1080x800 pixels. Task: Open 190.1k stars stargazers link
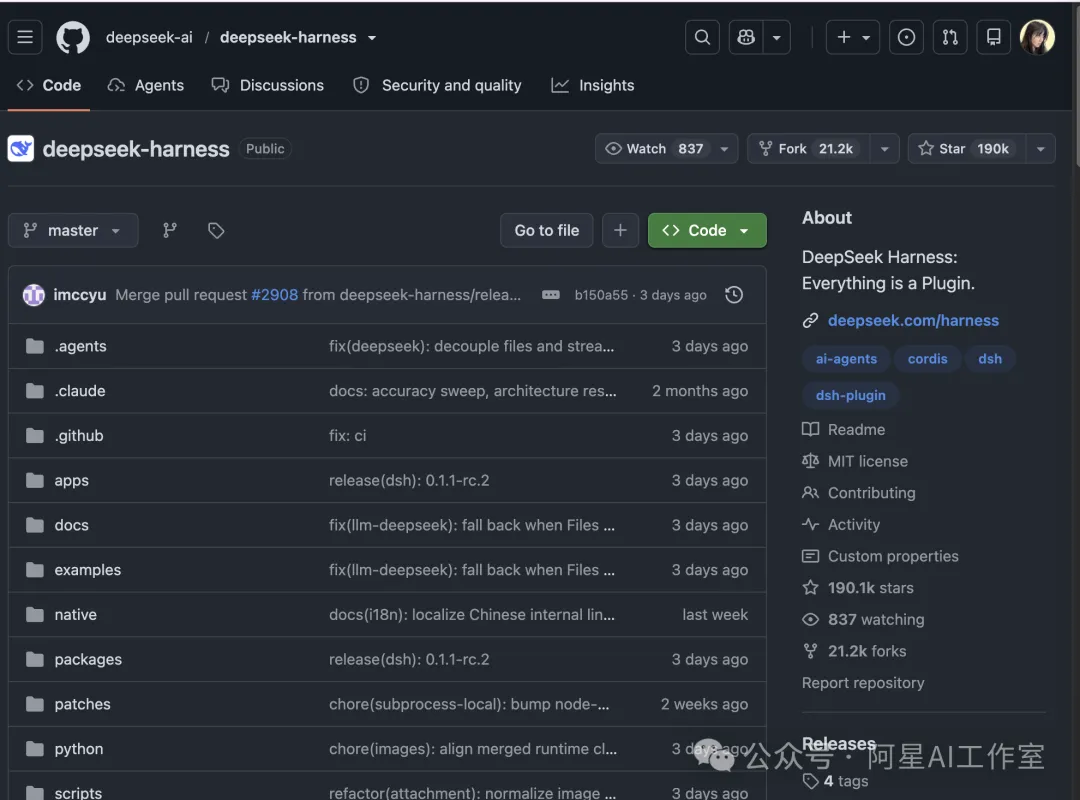858,588
